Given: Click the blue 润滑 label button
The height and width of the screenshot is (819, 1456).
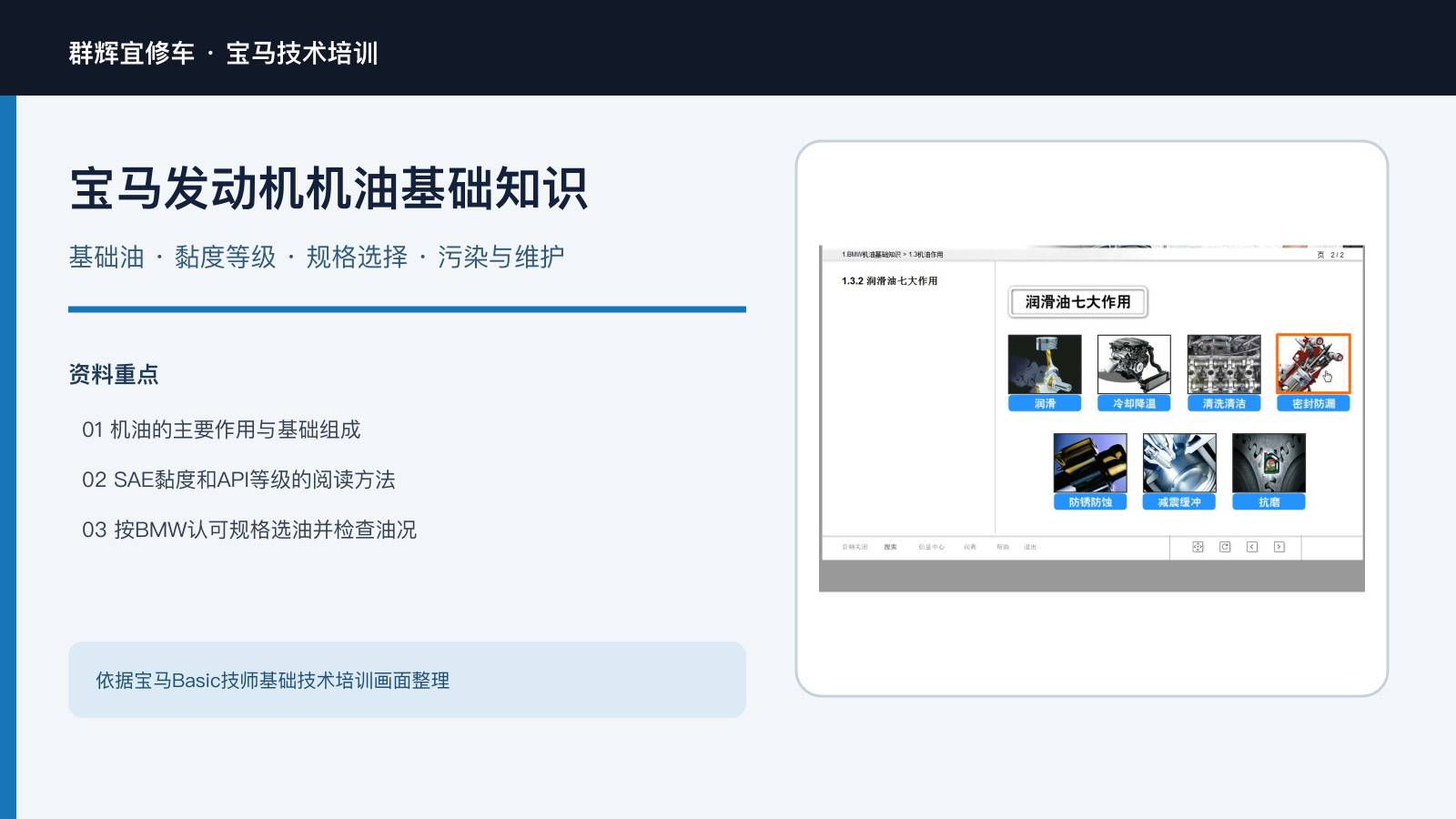Looking at the screenshot, I should click(x=1045, y=403).
